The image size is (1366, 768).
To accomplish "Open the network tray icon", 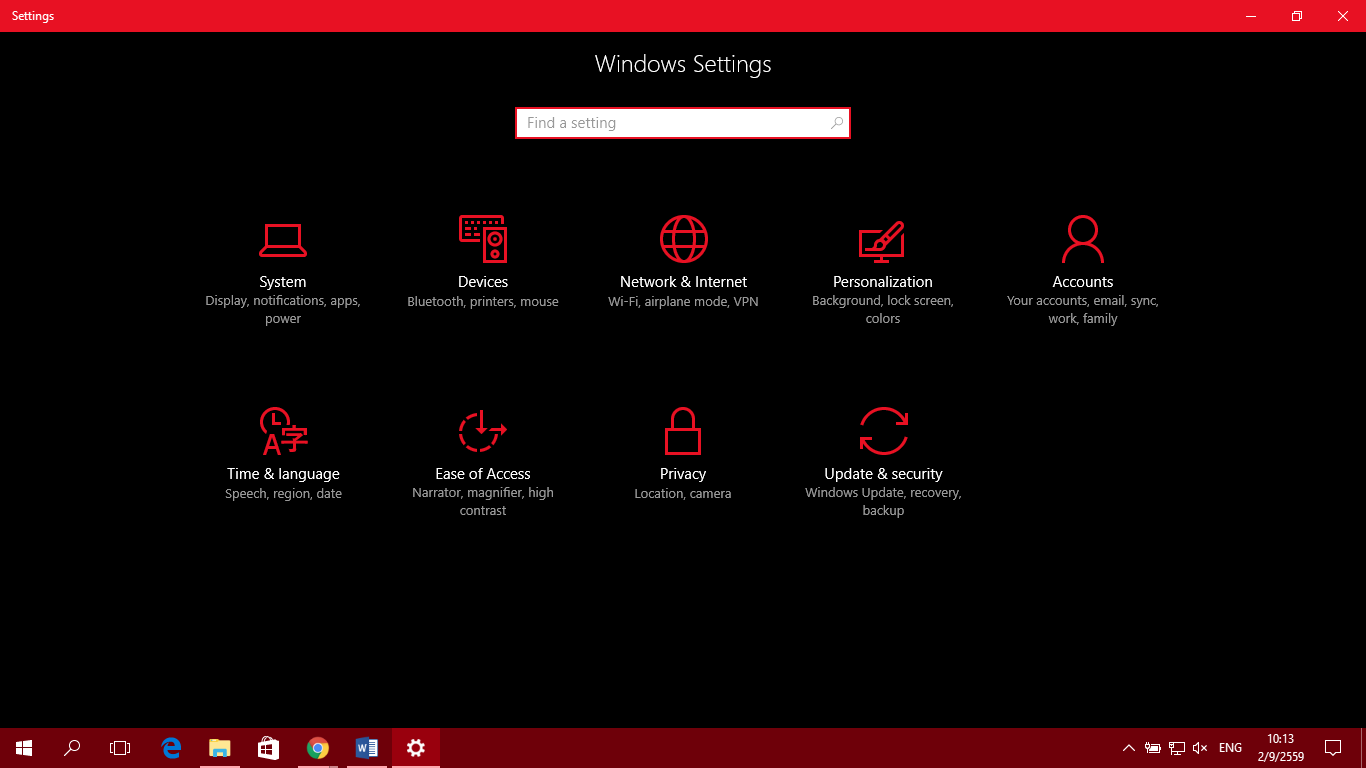I will (x=1177, y=748).
